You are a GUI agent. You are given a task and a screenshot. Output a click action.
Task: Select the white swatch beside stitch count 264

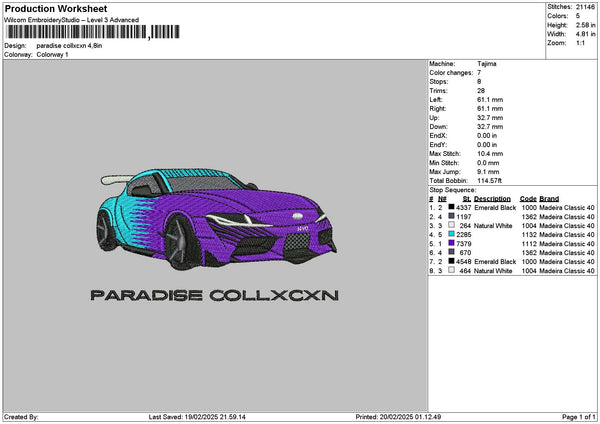(452, 225)
